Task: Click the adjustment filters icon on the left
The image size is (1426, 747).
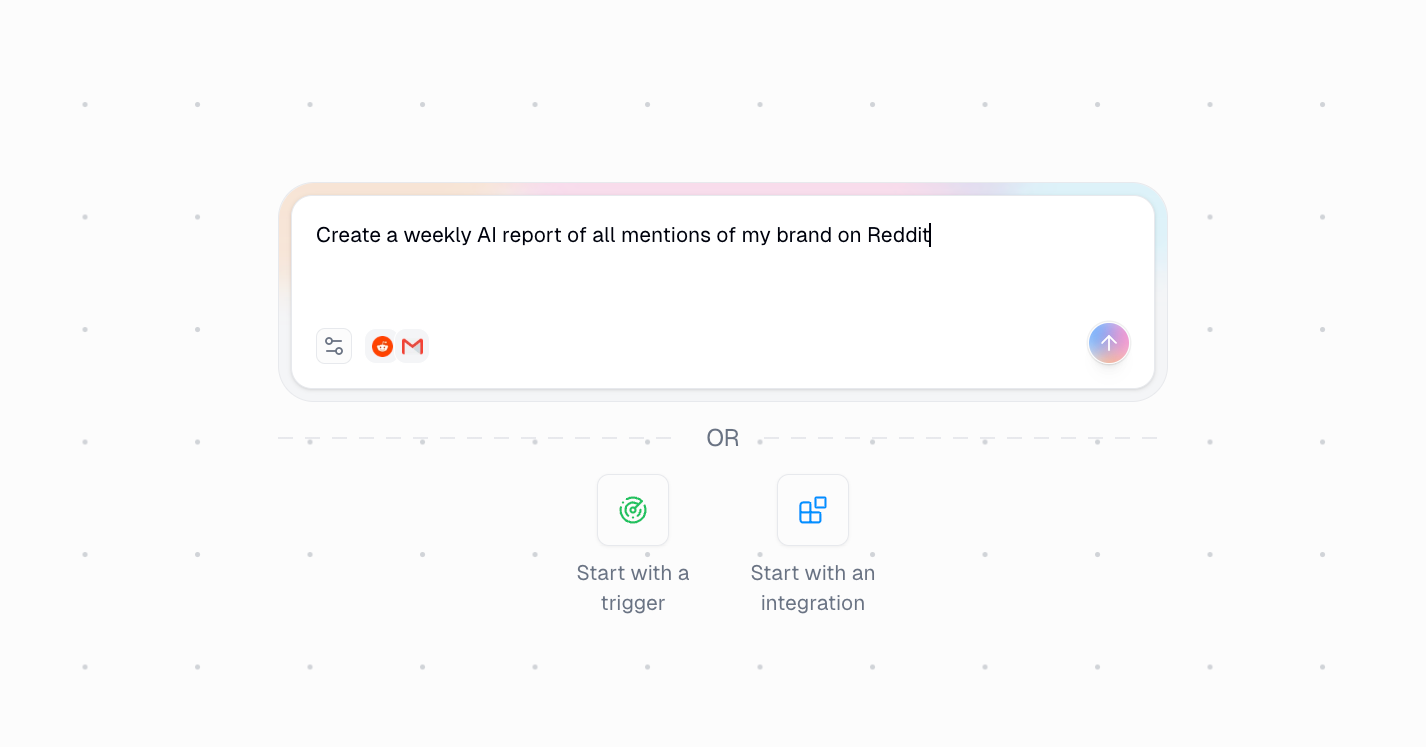Action: click(334, 345)
